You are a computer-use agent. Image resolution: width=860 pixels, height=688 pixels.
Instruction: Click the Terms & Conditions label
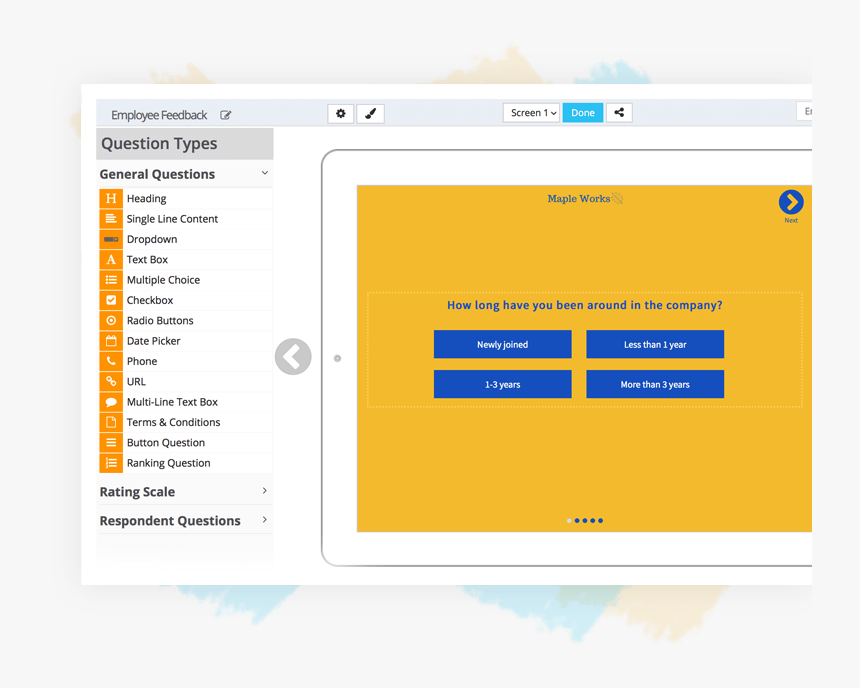tap(173, 422)
